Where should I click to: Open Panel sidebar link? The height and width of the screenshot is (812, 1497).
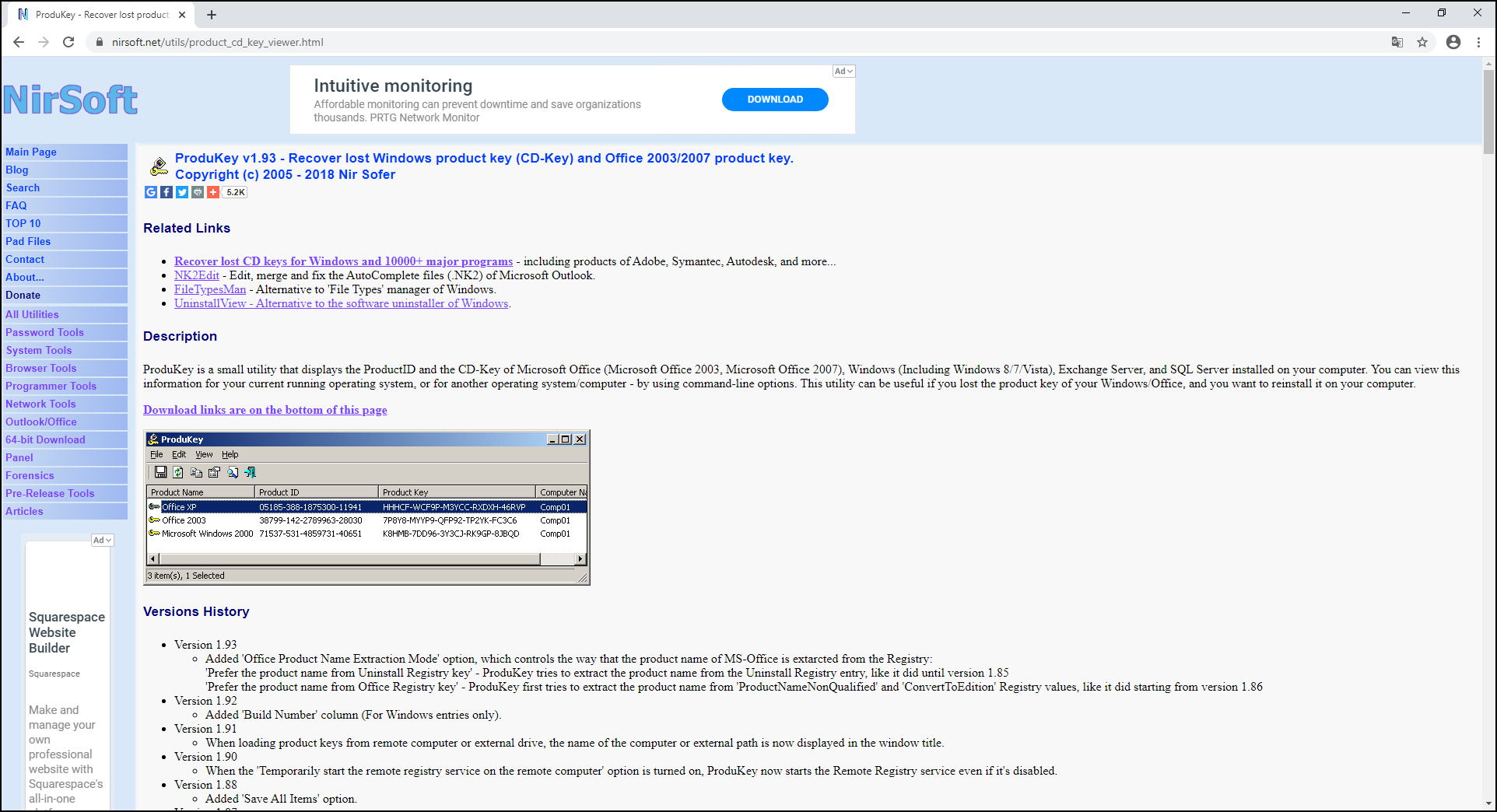point(65,457)
